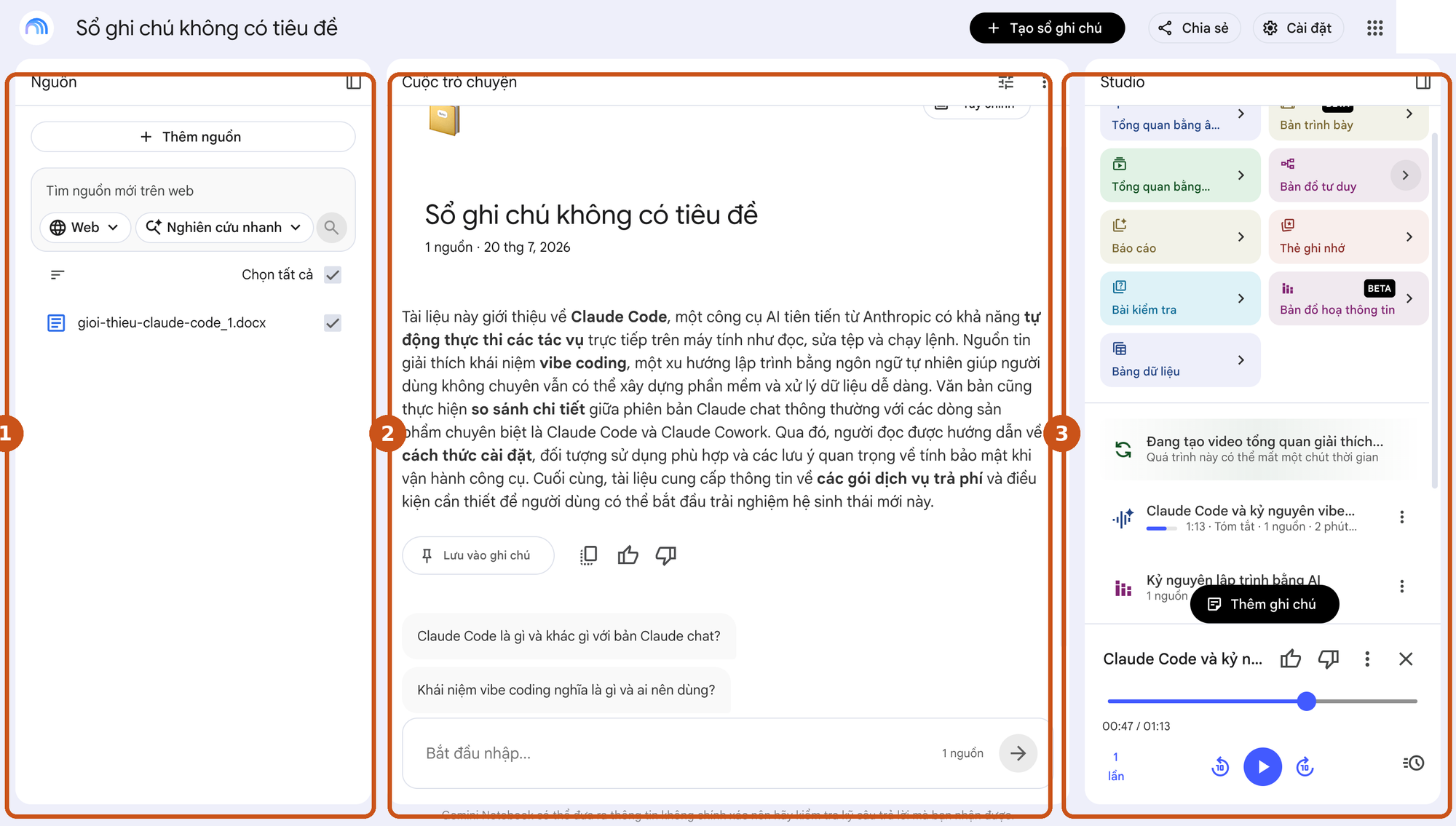Skip audio forward 10 seconds

(1305, 766)
